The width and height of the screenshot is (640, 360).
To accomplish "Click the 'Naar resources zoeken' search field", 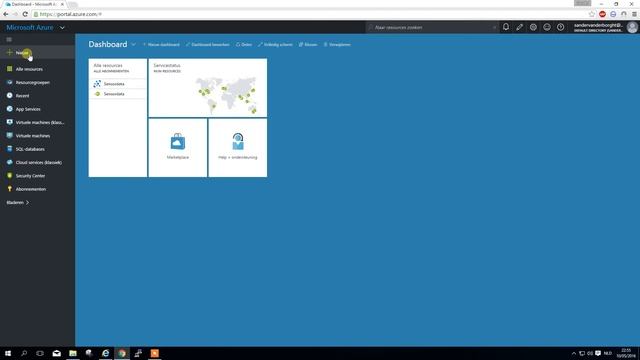I will pyautogui.click(x=431, y=27).
